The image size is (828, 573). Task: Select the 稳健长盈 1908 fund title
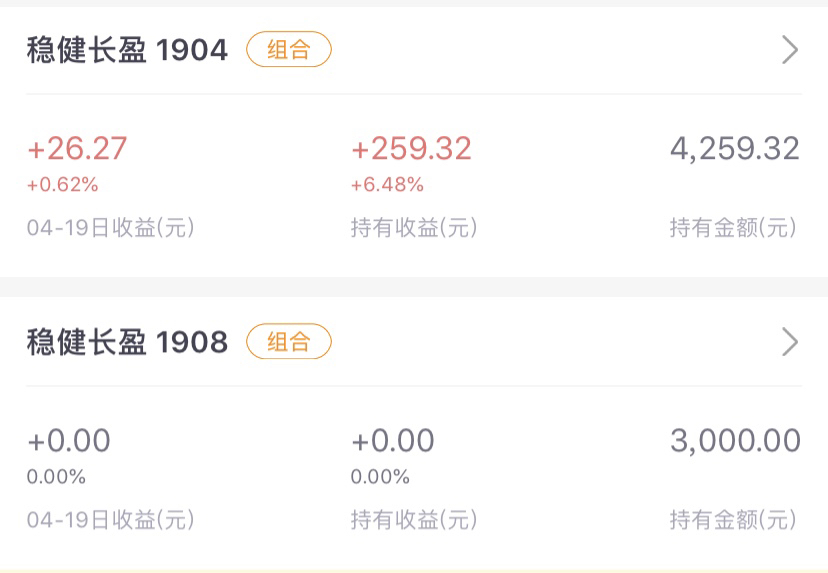[x=127, y=342]
